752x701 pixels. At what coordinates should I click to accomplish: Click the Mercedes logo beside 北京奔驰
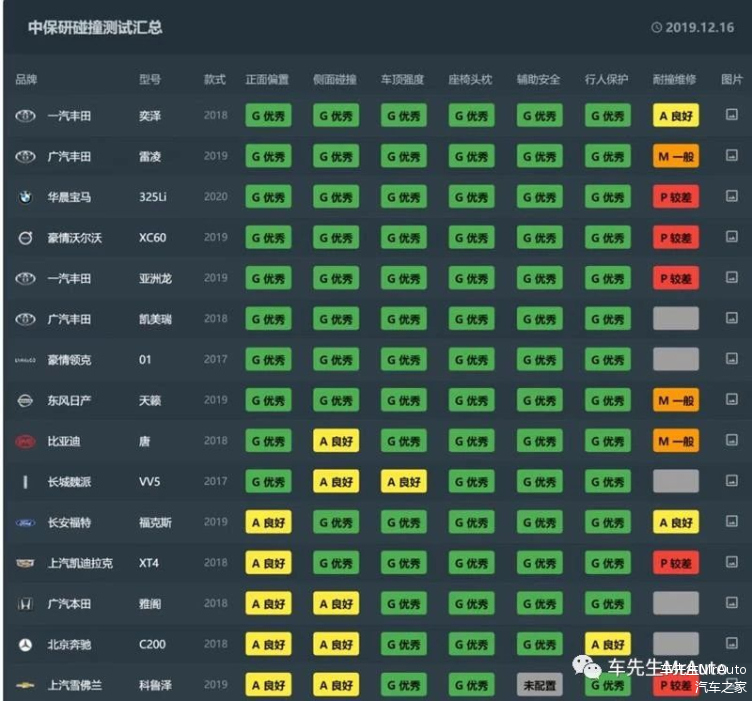coord(25,645)
